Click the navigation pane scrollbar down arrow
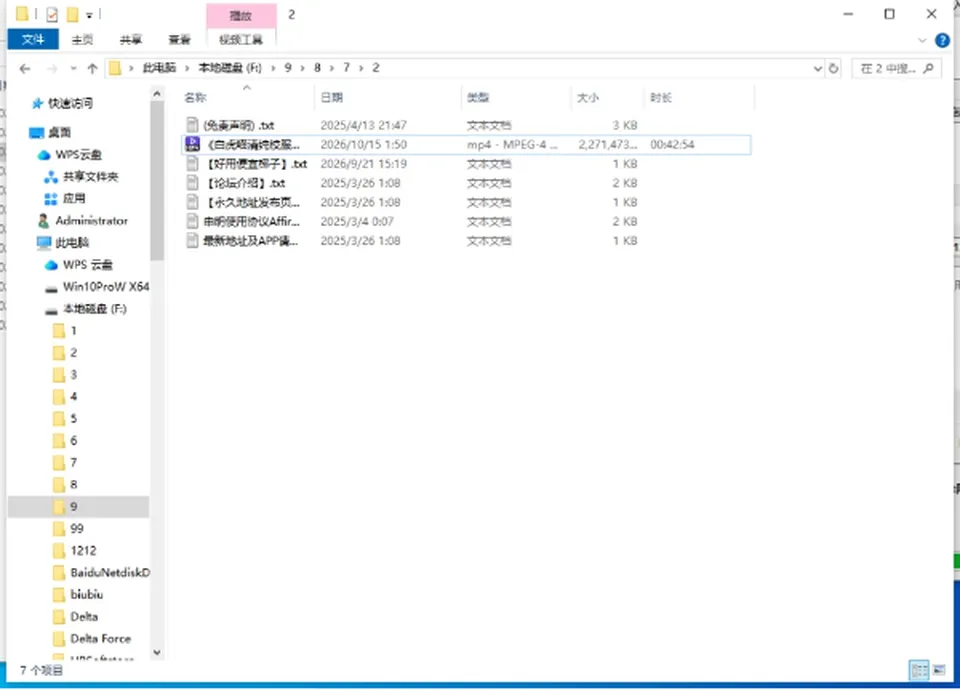960x690 pixels. coord(157,653)
